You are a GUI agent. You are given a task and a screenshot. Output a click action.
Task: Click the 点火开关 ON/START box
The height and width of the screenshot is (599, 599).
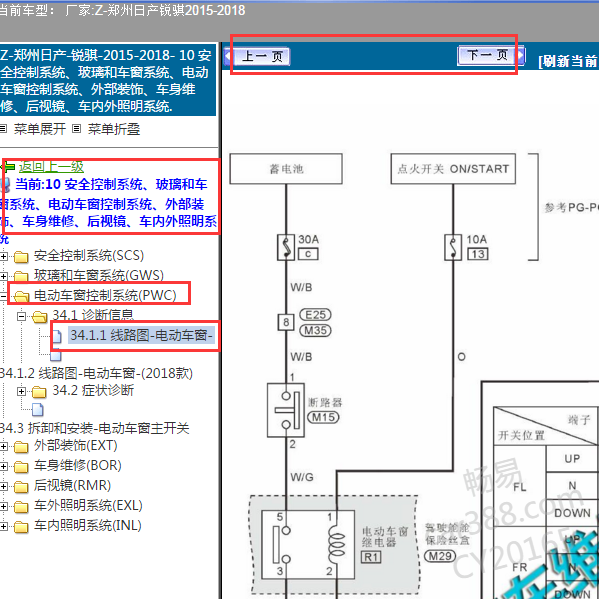pyautogui.click(x=453, y=169)
